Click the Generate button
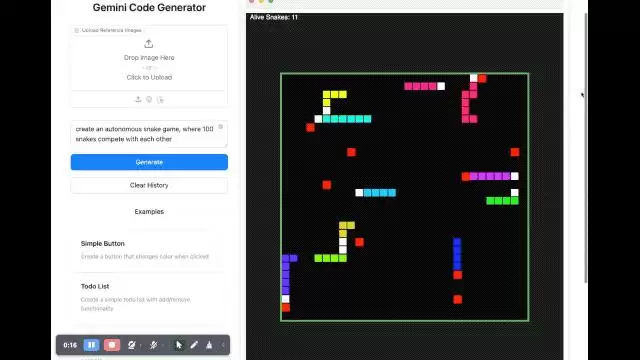Image resolution: width=640 pixels, height=360 pixels. tap(149, 162)
